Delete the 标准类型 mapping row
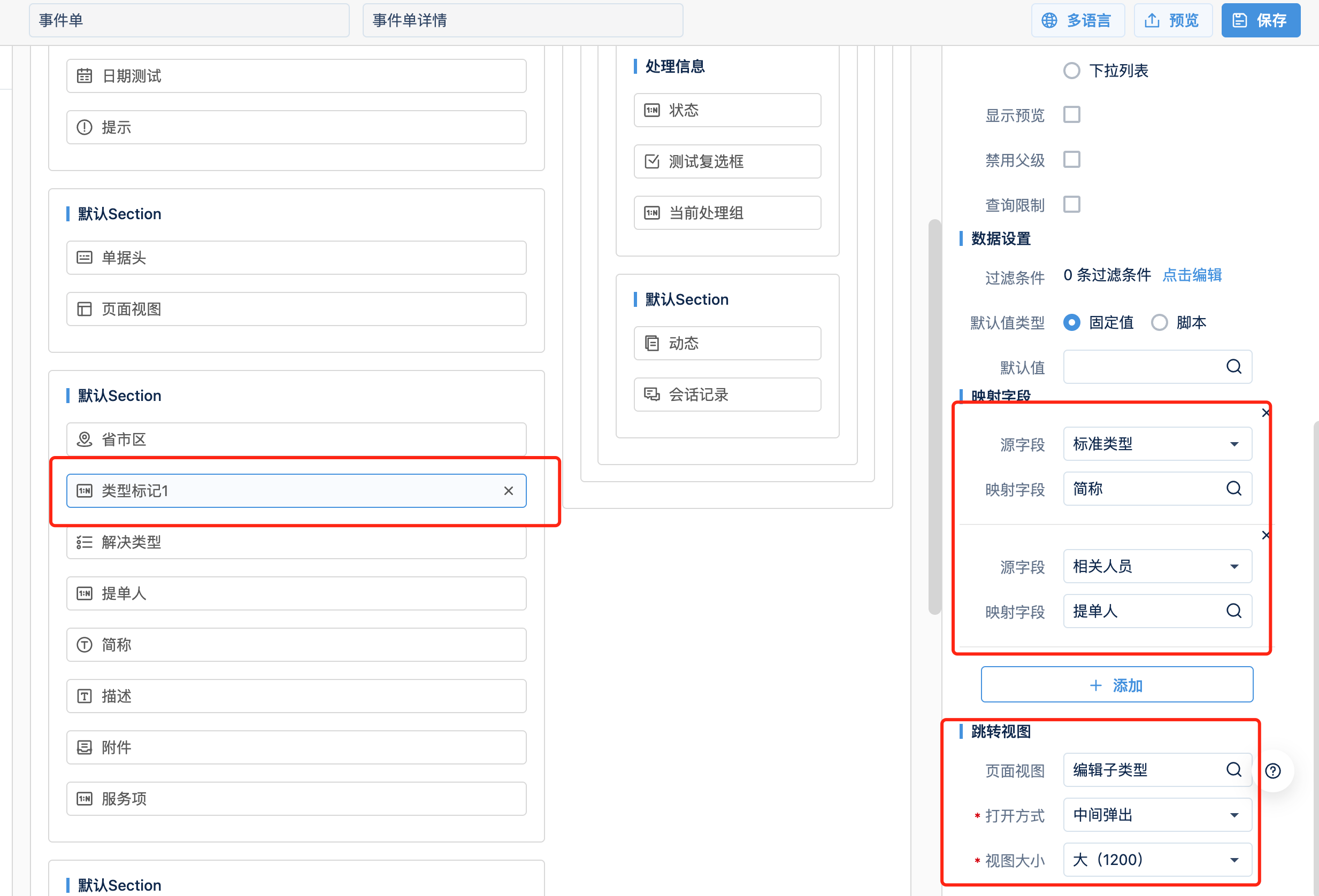This screenshot has height=896, width=1319. pyautogui.click(x=1265, y=413)
